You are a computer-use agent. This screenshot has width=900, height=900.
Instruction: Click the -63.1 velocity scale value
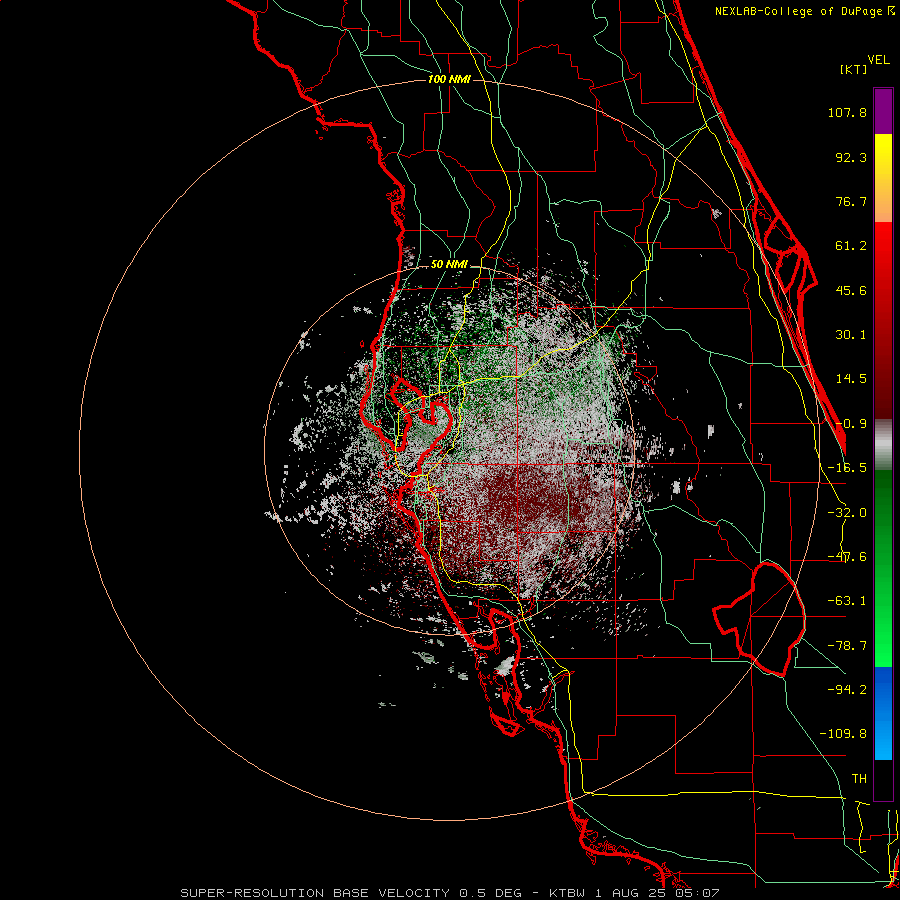point(847,601)
